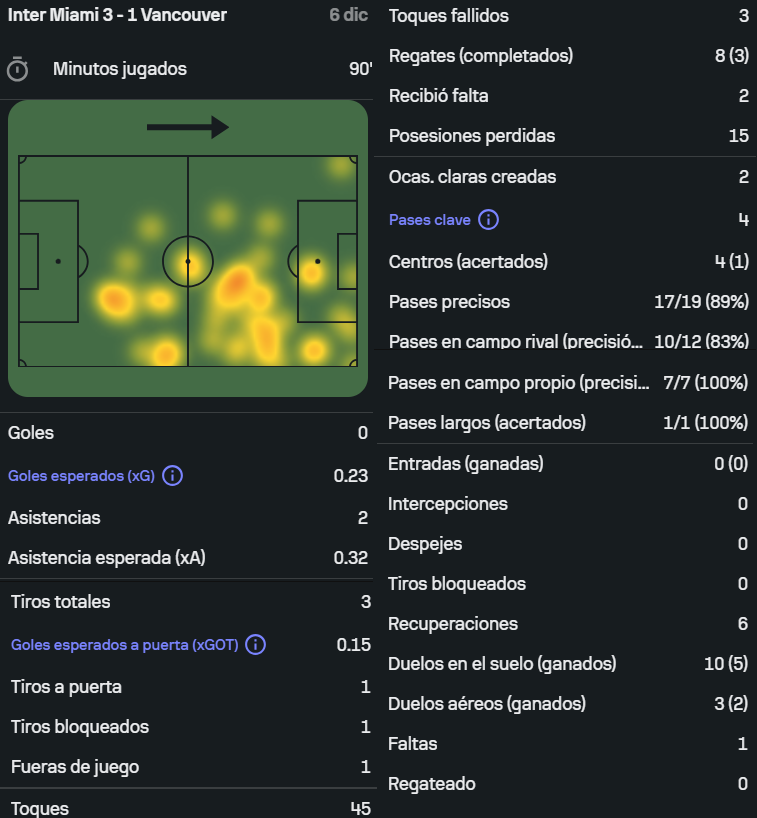Click the Pases precisos stat row
The height and width of the screenshot is (818, 757).
567,302
